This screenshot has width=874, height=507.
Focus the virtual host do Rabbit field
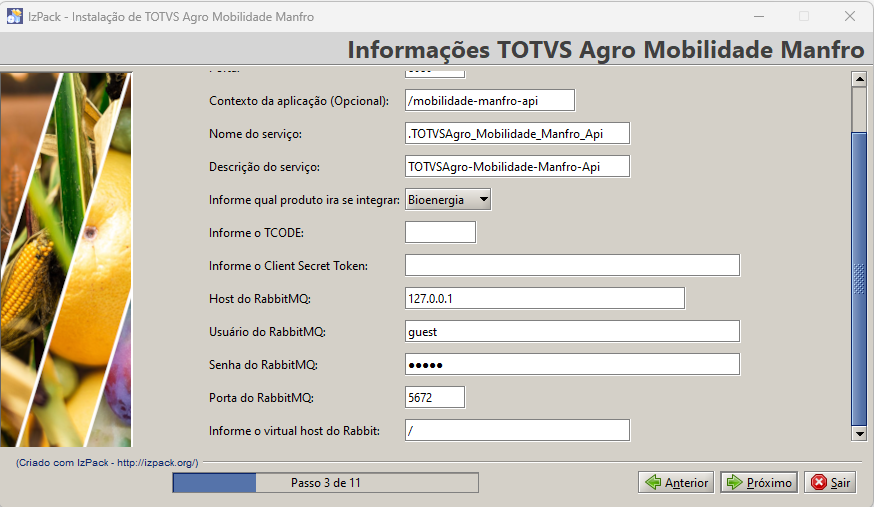tap(517, 430)
